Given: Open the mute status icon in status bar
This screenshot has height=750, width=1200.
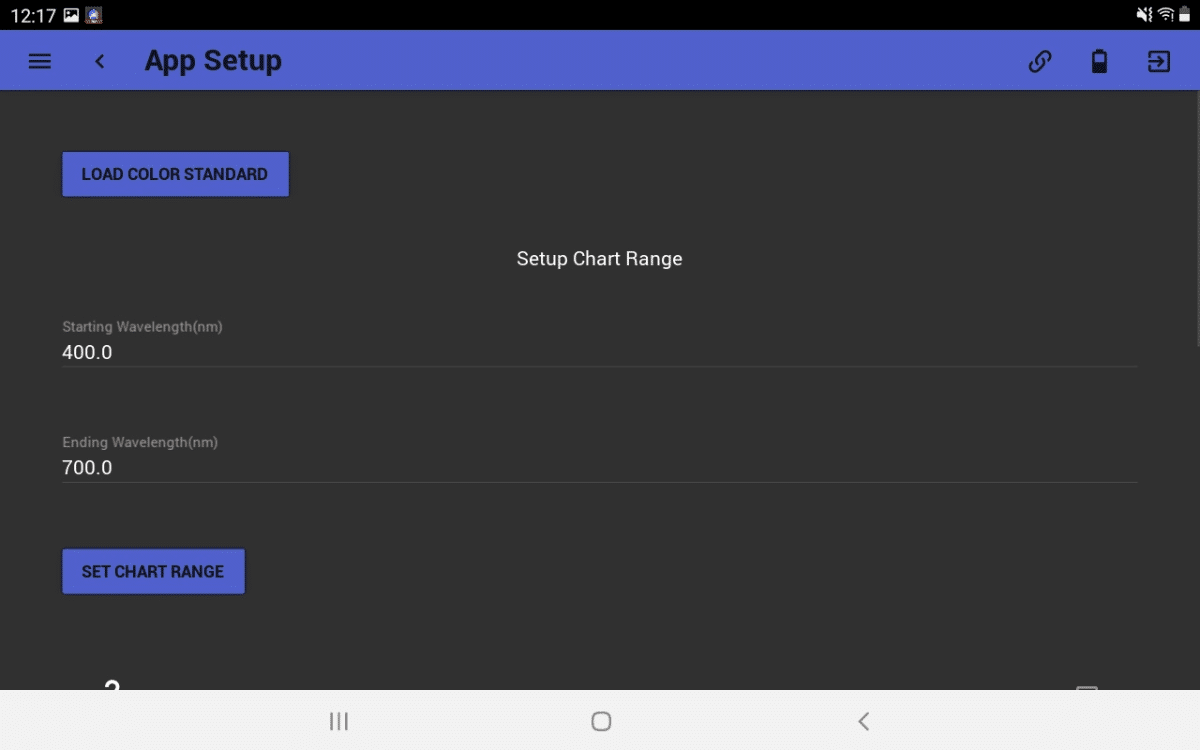Looking at the screenshot, I should pos(1144,15).
